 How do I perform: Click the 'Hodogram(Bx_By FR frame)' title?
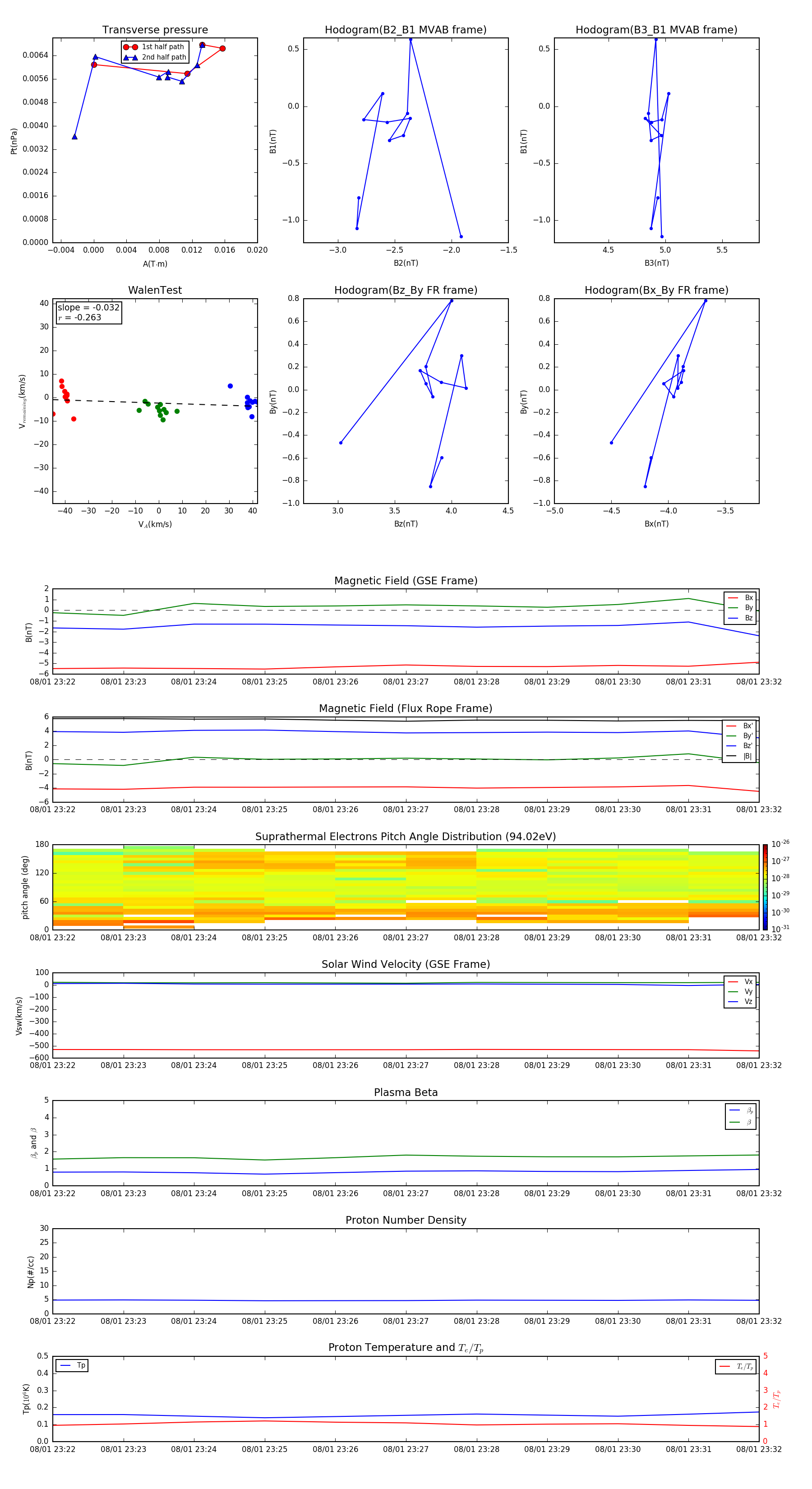tap(656, 290)
